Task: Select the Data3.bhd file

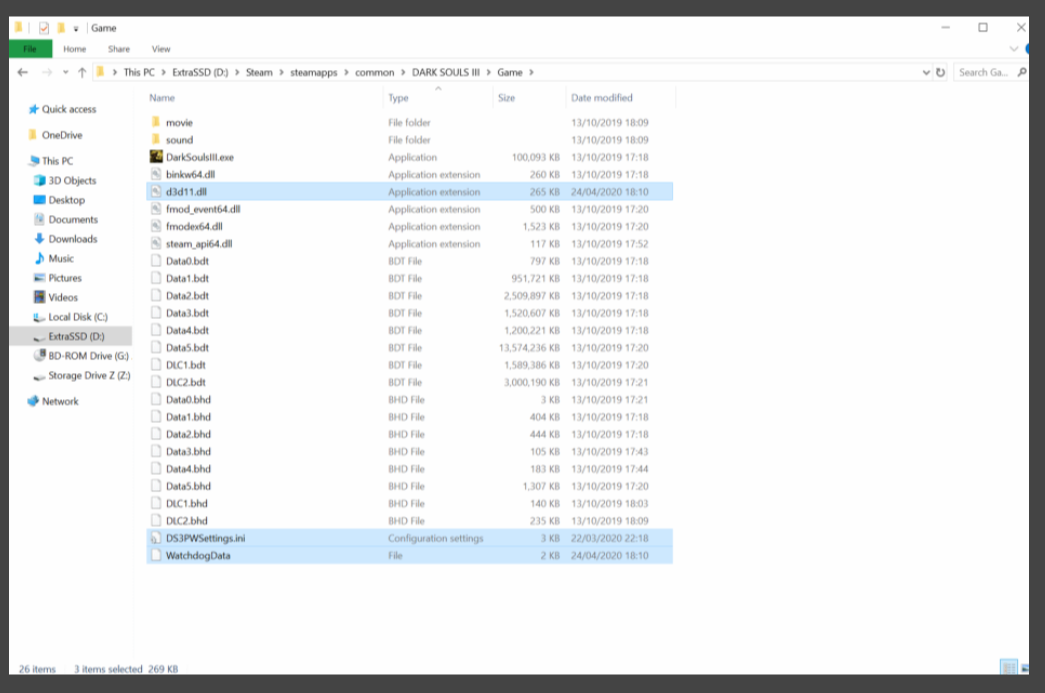Action: (188, 451)
